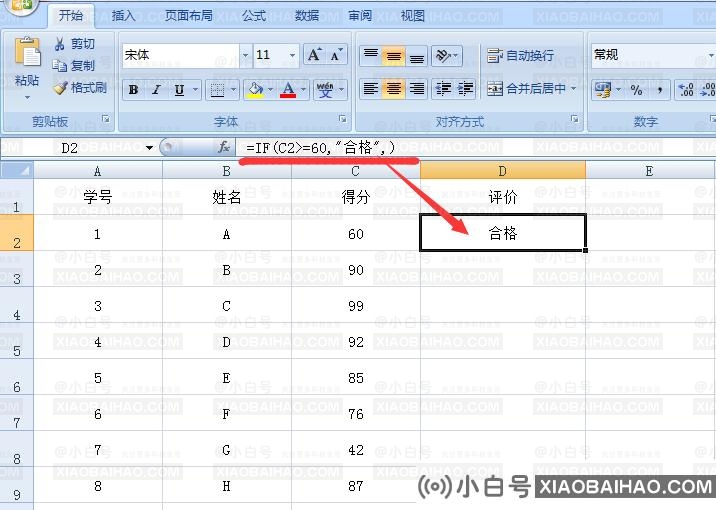716x510 pixels.
Task: Open font name 宋体 dropdown
Action: click(246, 55)
